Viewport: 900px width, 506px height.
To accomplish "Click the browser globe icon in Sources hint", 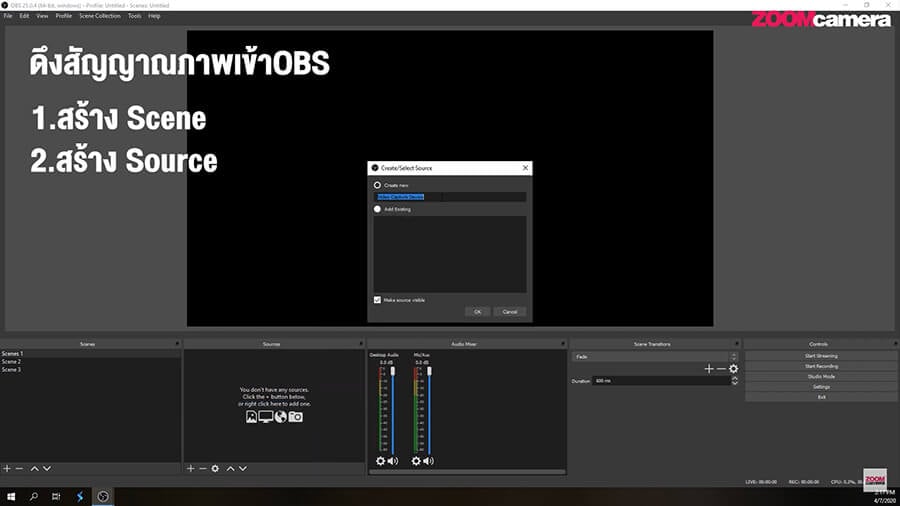I will tap(281, 417).
